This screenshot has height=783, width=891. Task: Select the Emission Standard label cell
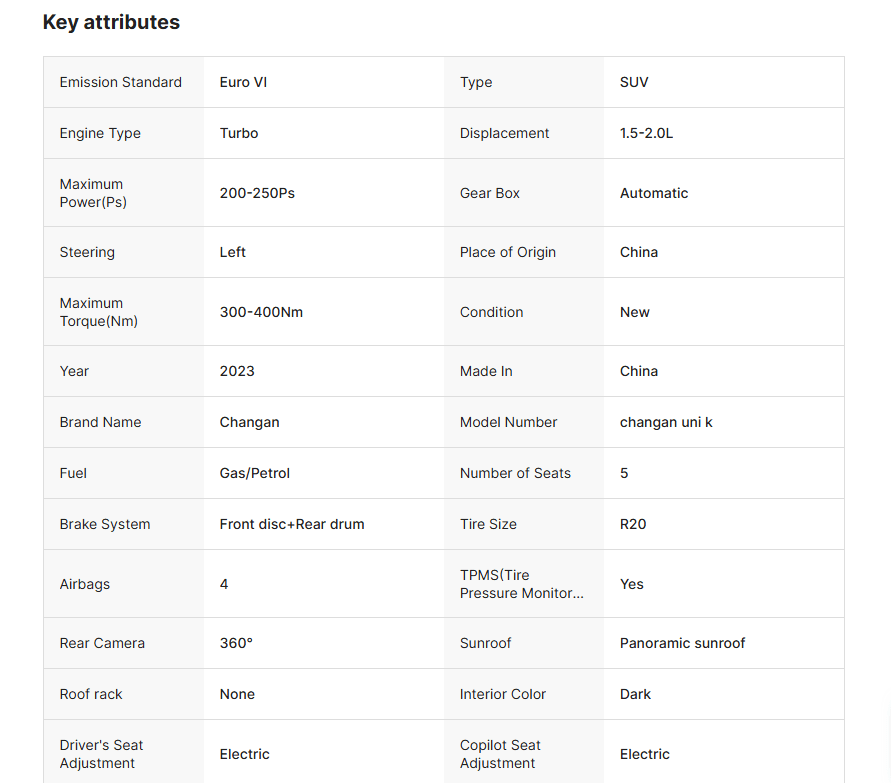tap(121, 82)
